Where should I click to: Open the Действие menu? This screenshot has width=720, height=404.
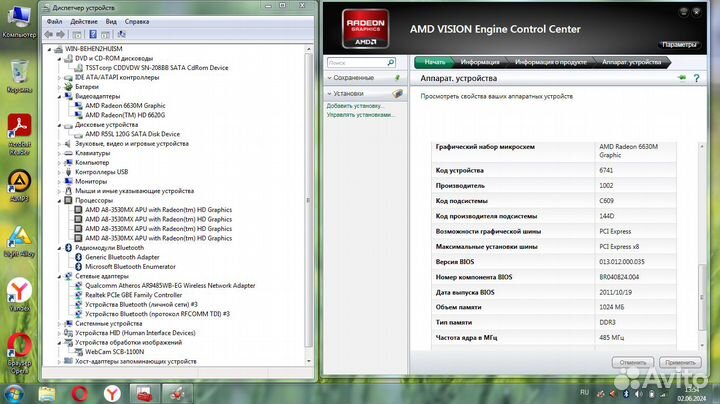(x=84, y=21)
